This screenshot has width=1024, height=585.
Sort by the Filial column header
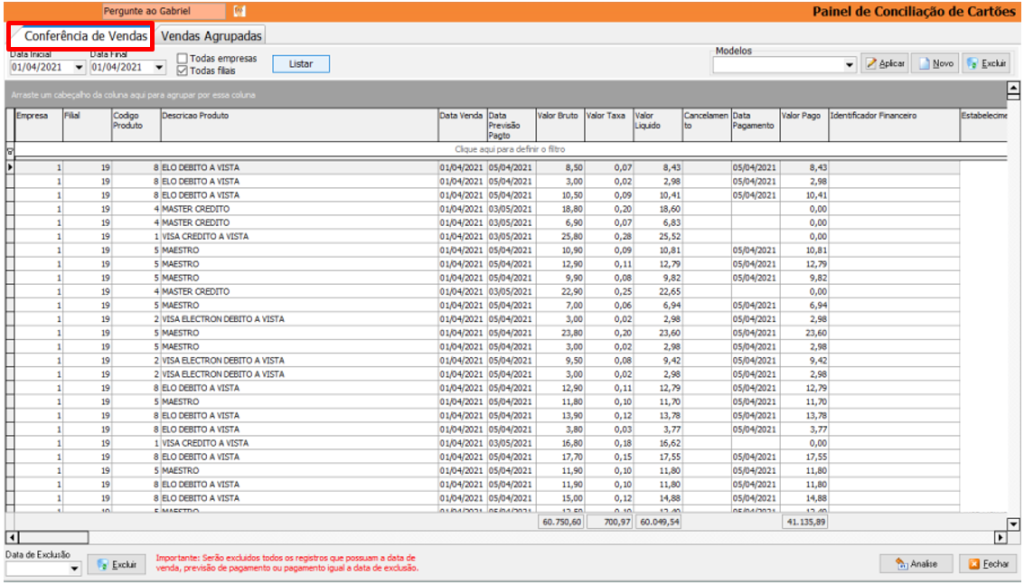click(x=87, y=125)
